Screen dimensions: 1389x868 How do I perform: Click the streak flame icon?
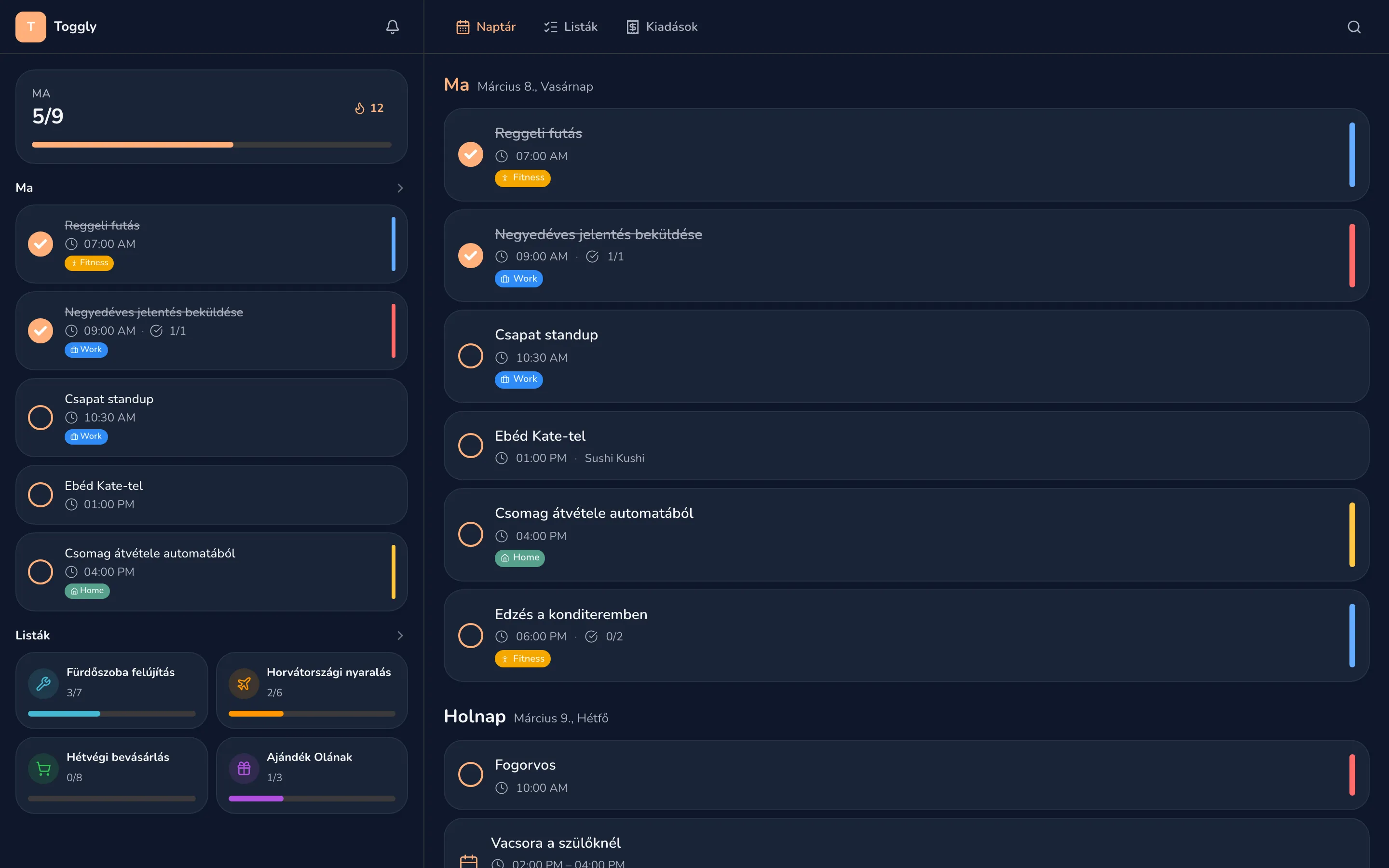pyautogui.click(x=360, y=108)
